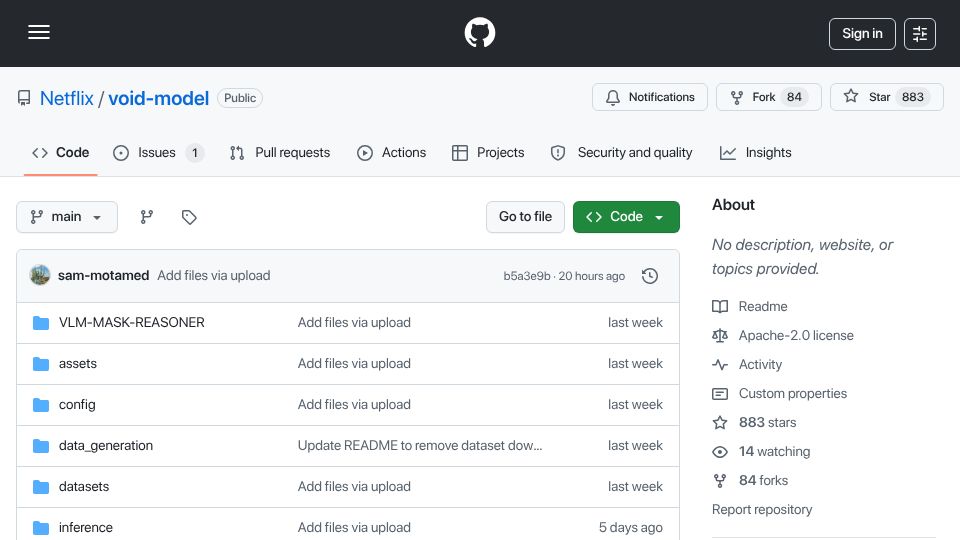The width and height of the screenshot is (960, 540).
Task: Open the datasets folder
Action: (x=84, y=487)
